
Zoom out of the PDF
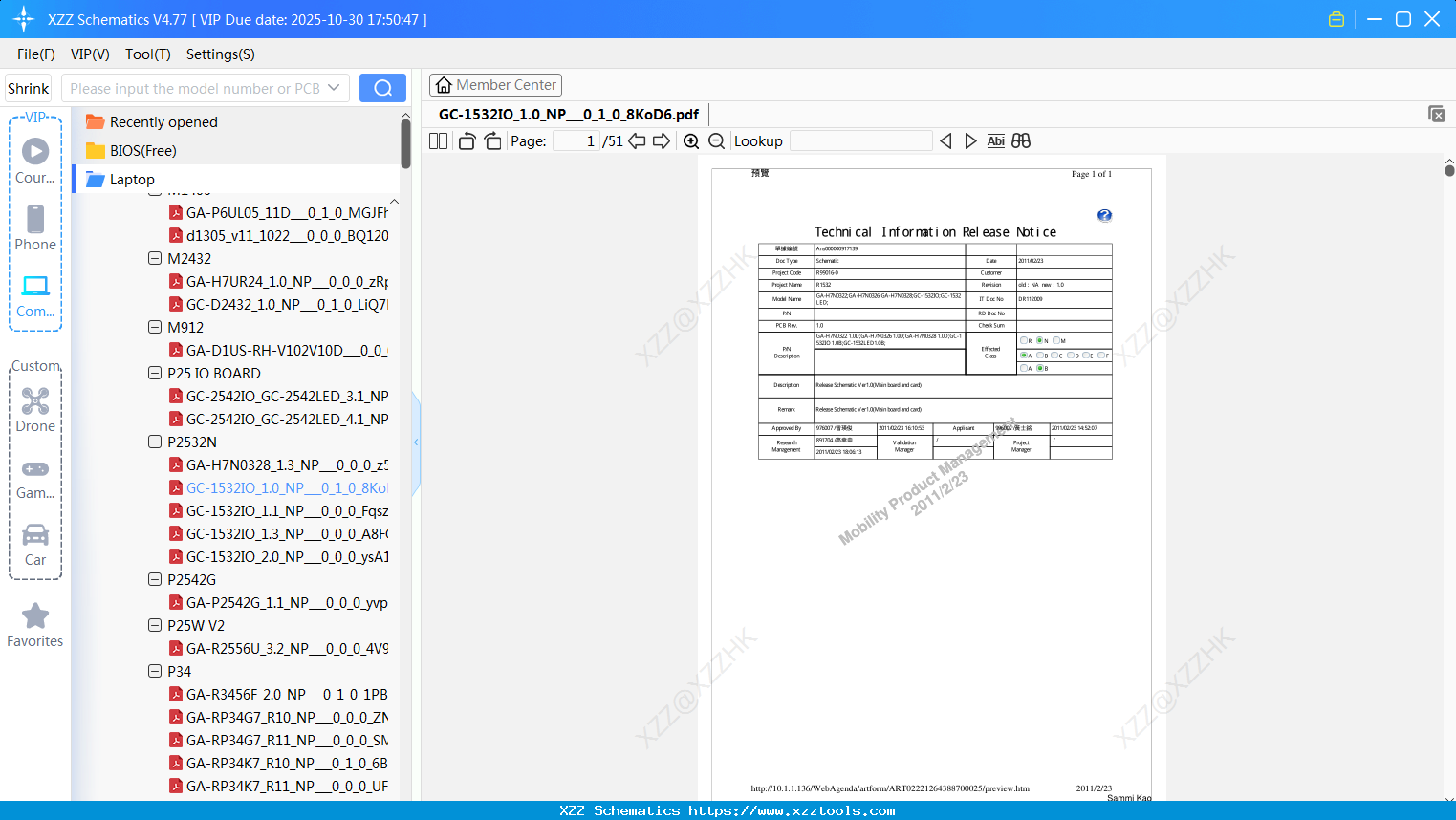coord(716,141)
